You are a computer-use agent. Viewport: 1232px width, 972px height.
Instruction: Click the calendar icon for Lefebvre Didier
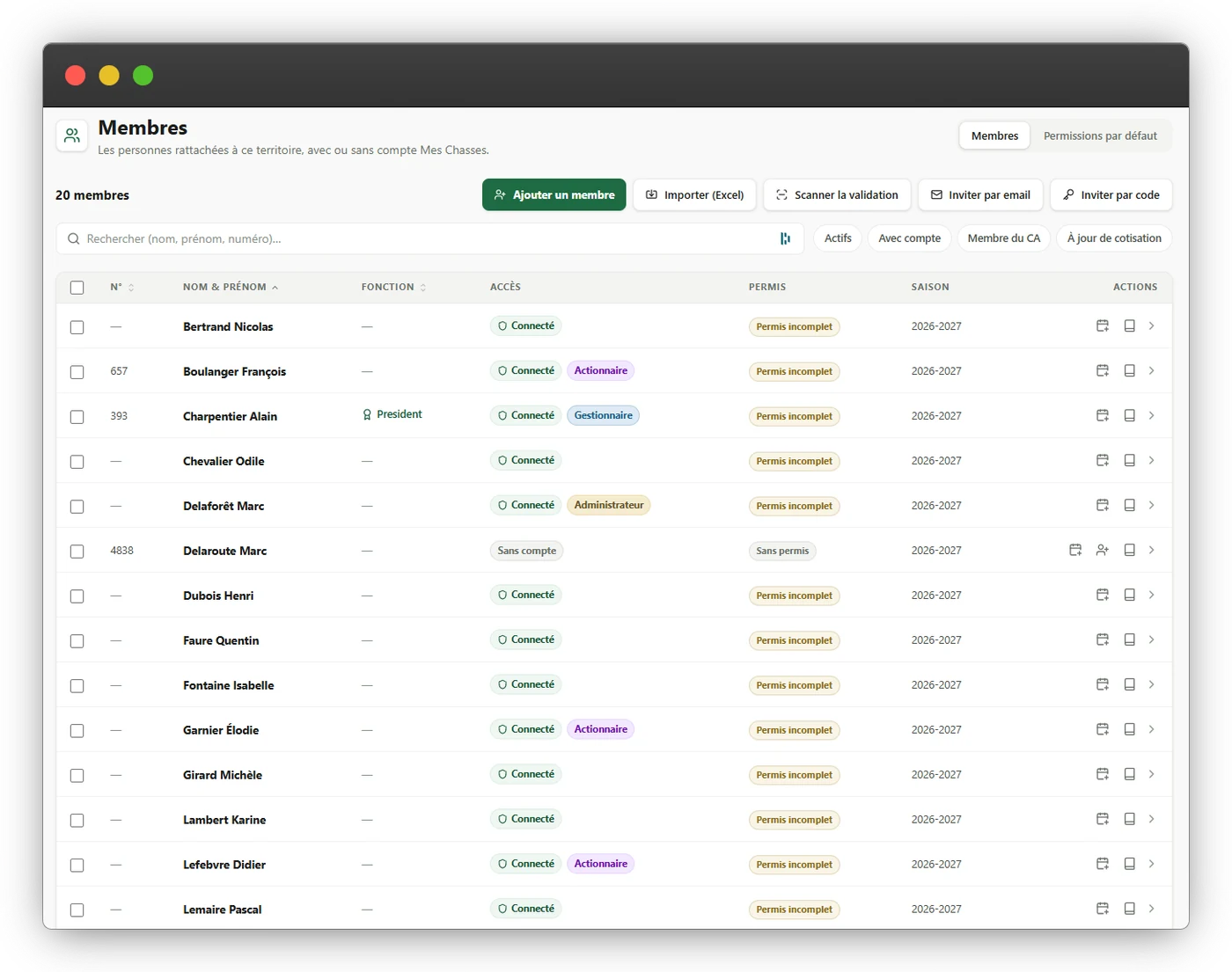[x=1103, y=865]
